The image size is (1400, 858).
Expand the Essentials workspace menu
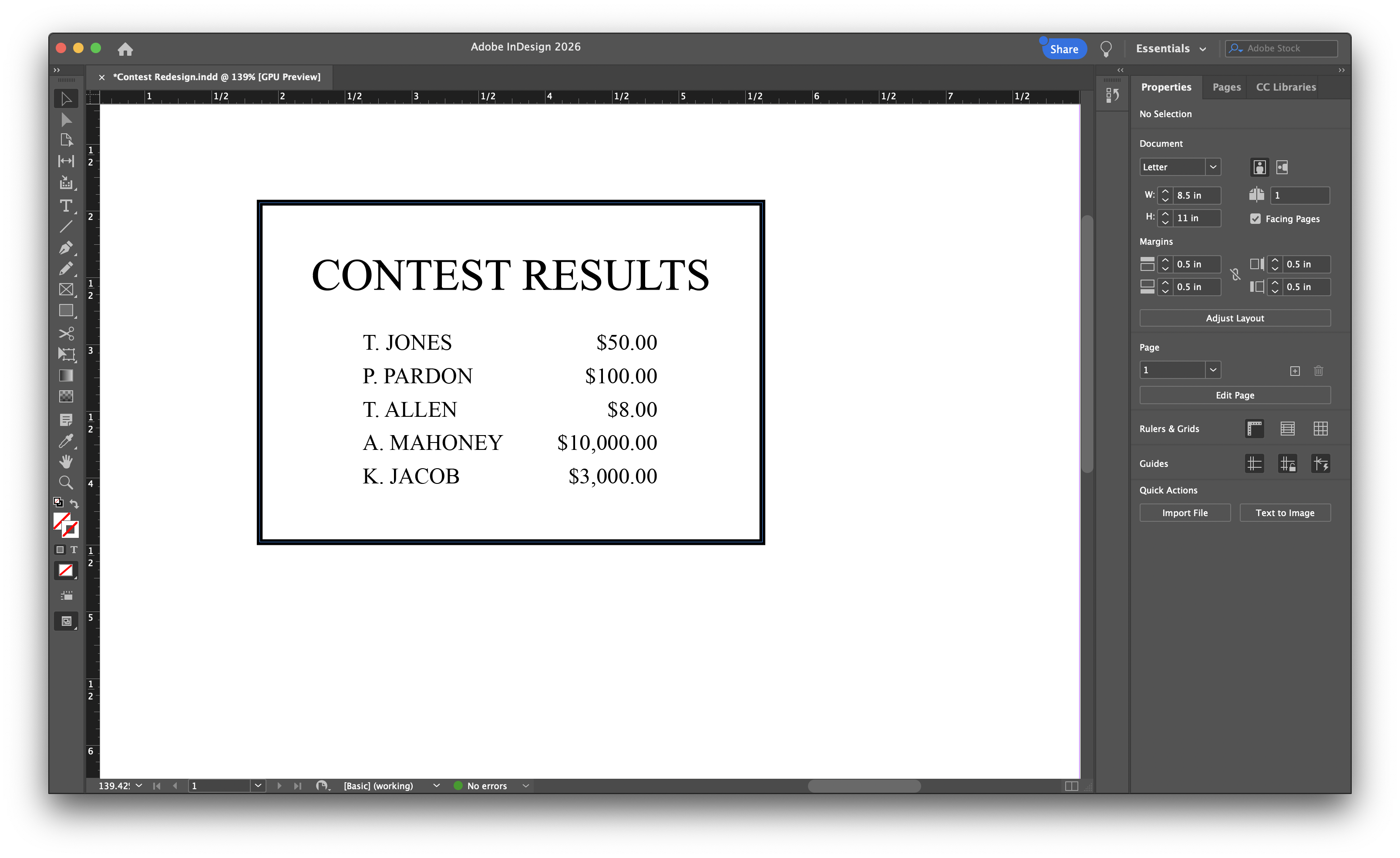coord(1171,49)
